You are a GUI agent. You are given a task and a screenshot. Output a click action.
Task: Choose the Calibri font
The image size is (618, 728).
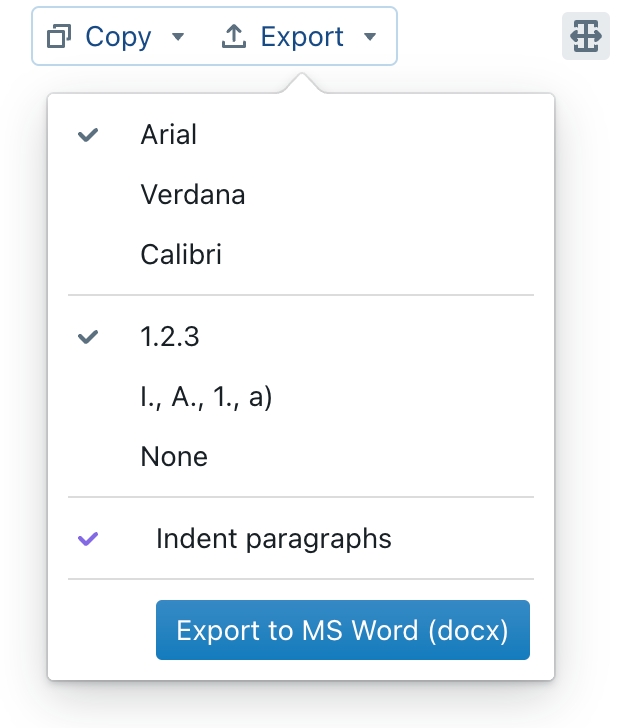tap(301, 254)
